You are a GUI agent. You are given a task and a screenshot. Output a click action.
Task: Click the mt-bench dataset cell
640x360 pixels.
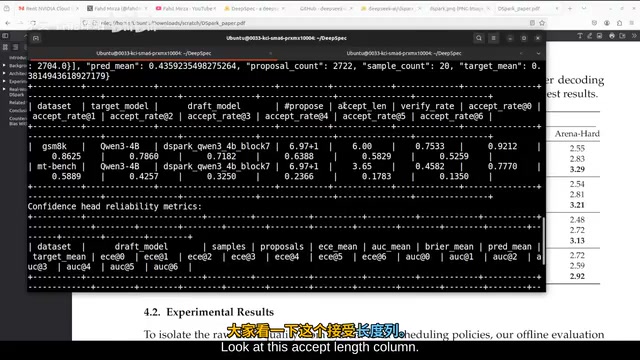pyautogui.click(x=56, y=166)
